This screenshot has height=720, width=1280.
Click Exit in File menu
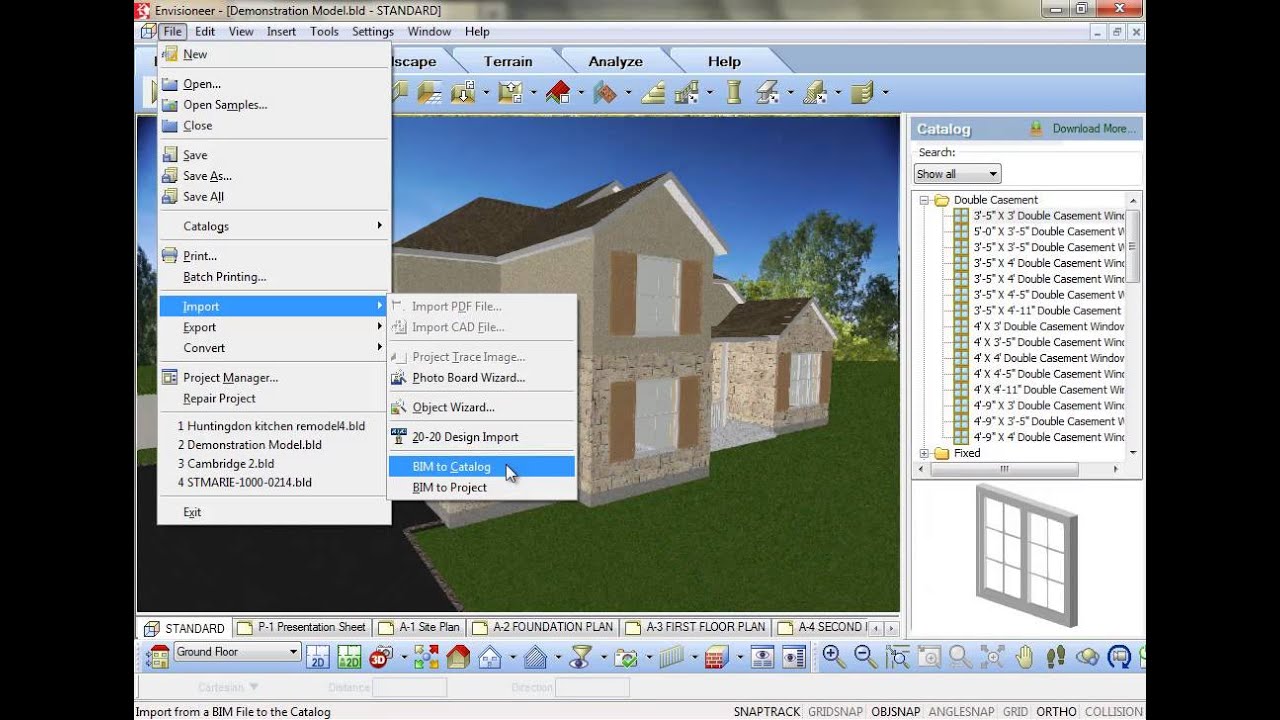point(274,512)
